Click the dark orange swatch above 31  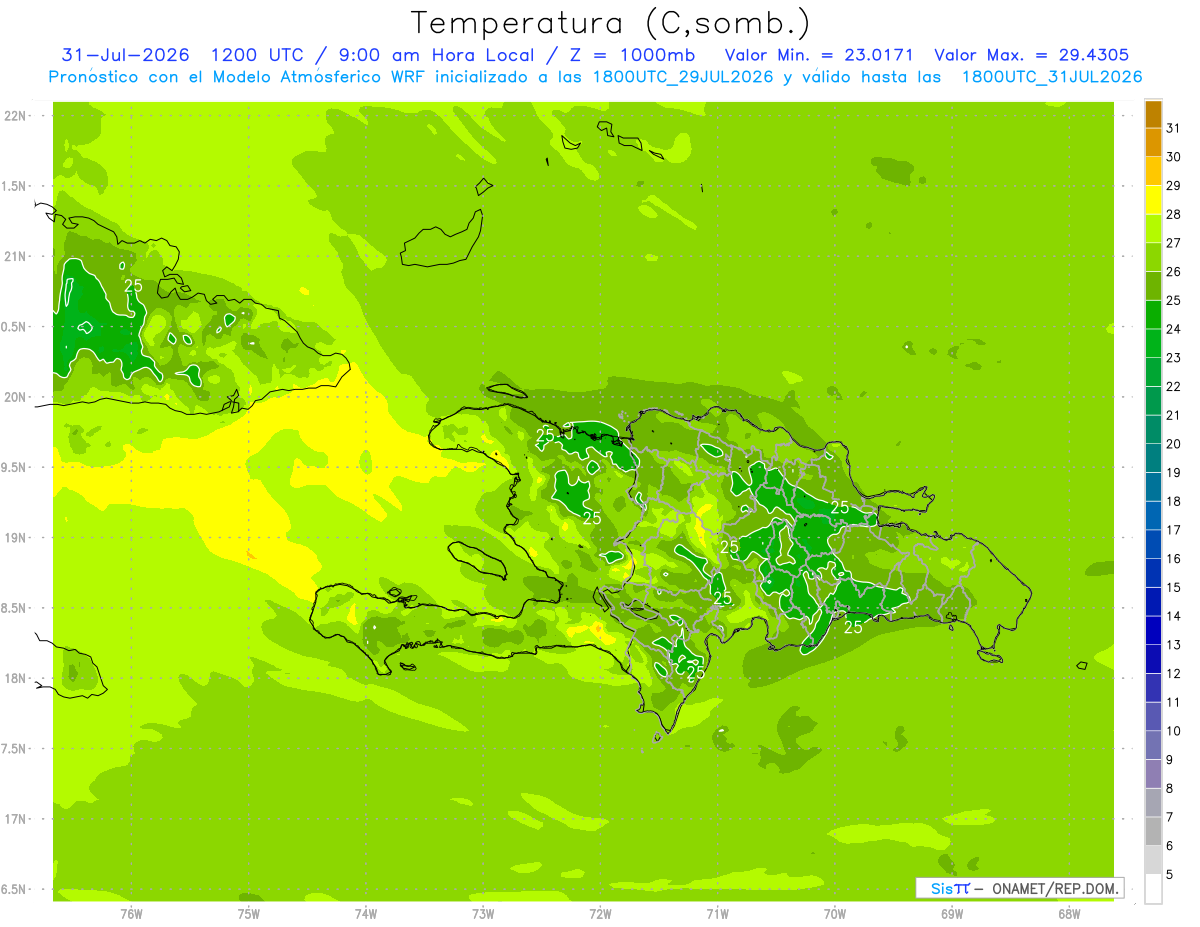(x=1153, y=114)
